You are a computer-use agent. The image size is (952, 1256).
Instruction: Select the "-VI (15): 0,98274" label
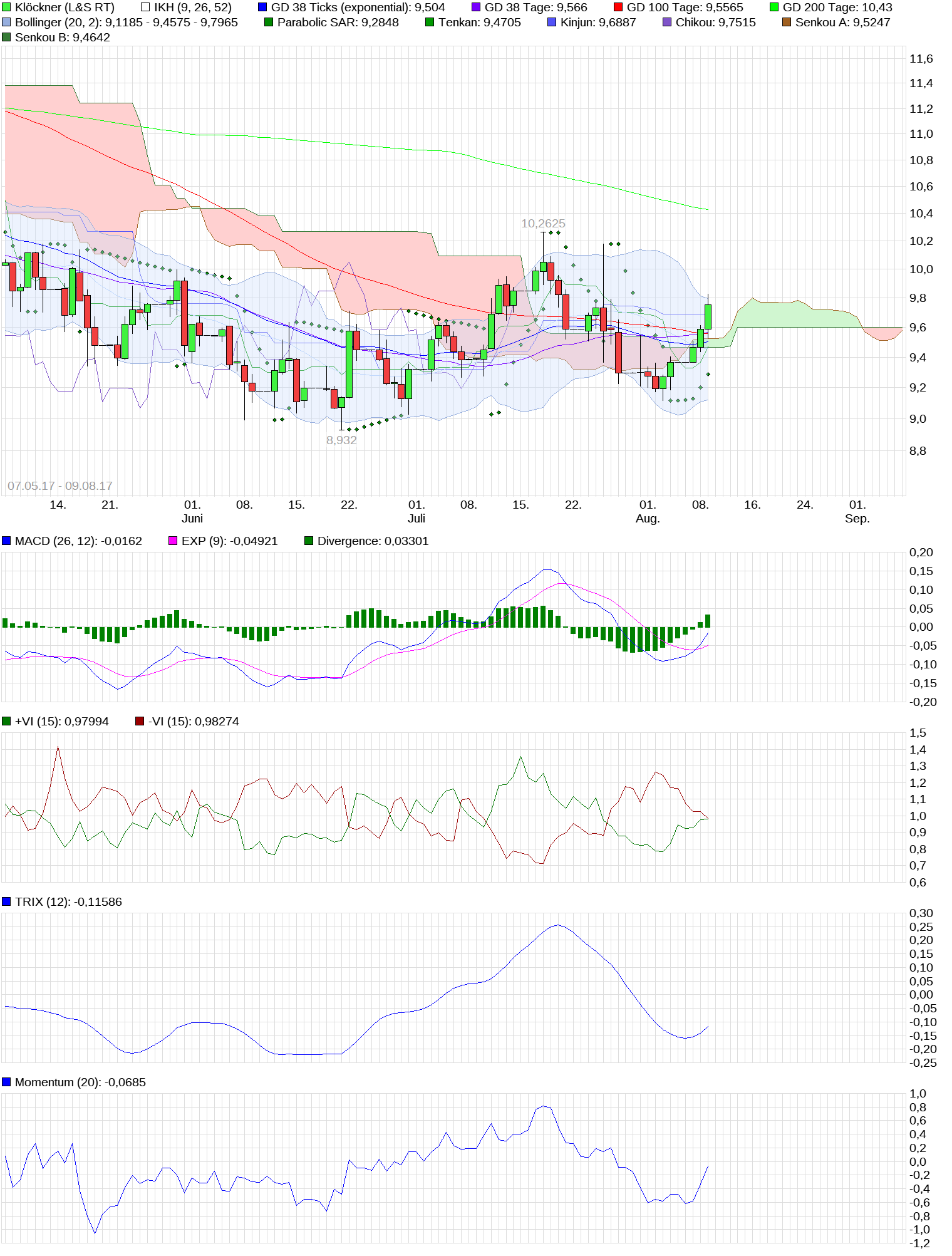point(194,722)
